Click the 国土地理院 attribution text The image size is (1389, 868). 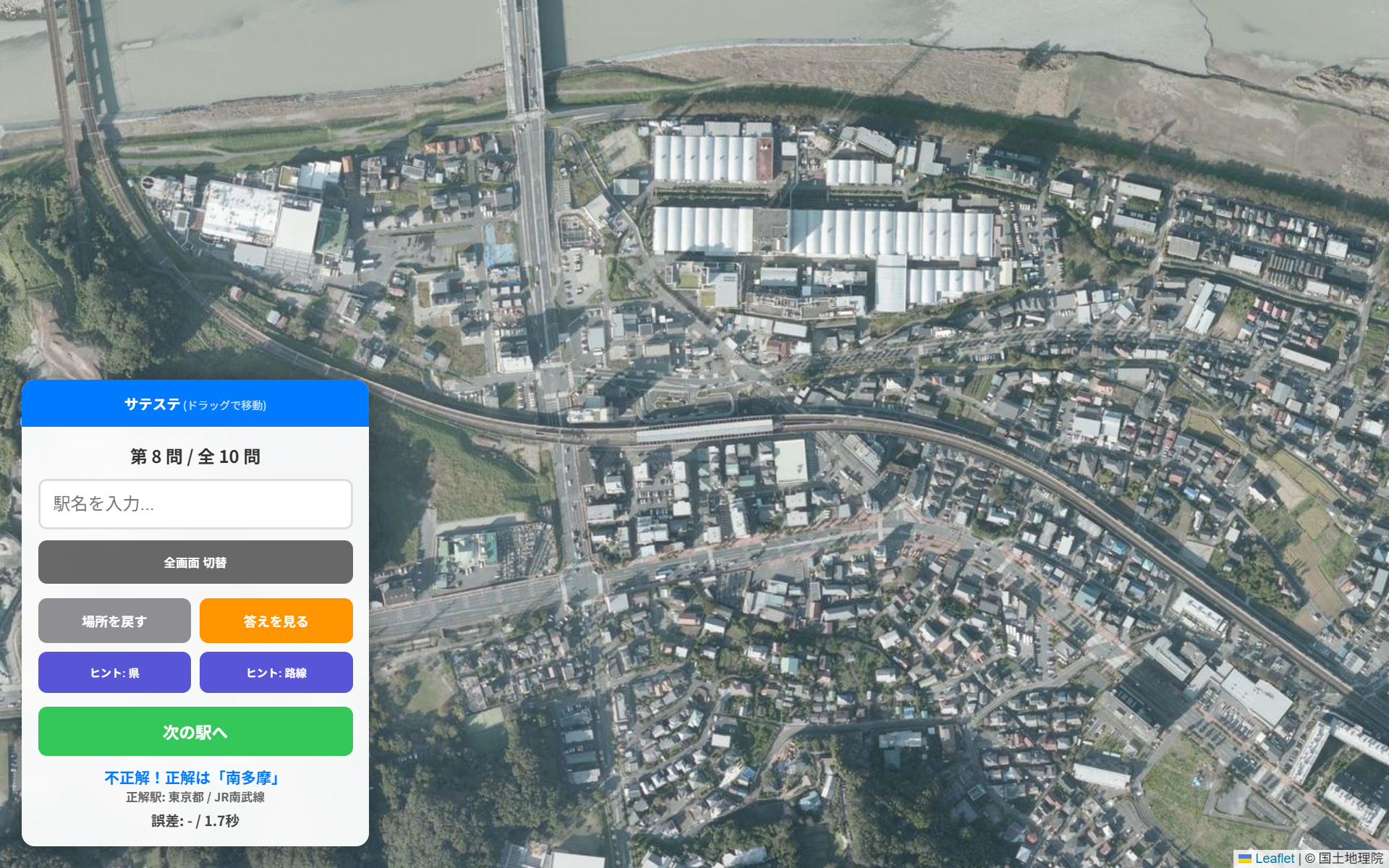point(1351,859)
